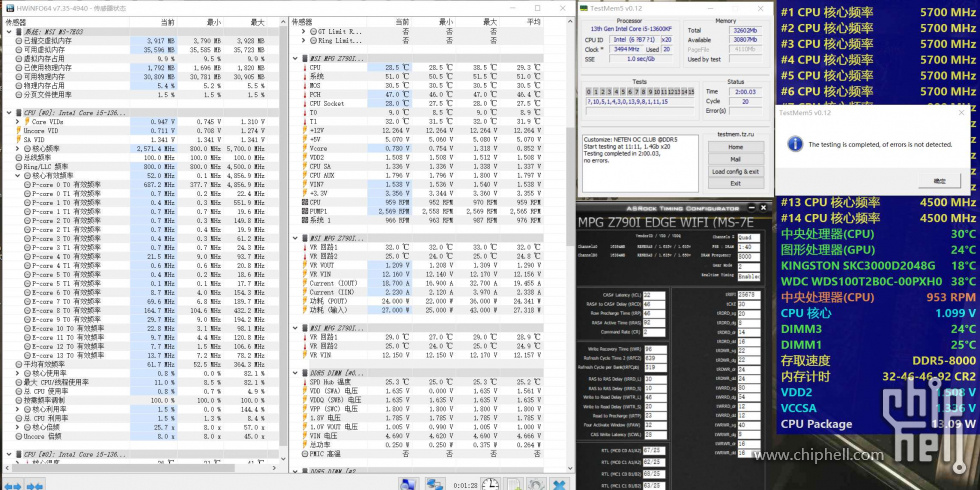Image resolution: width=980 pixels, height=490 pixels.
Task: Click the tREFI value field
Action: (748, 294)
